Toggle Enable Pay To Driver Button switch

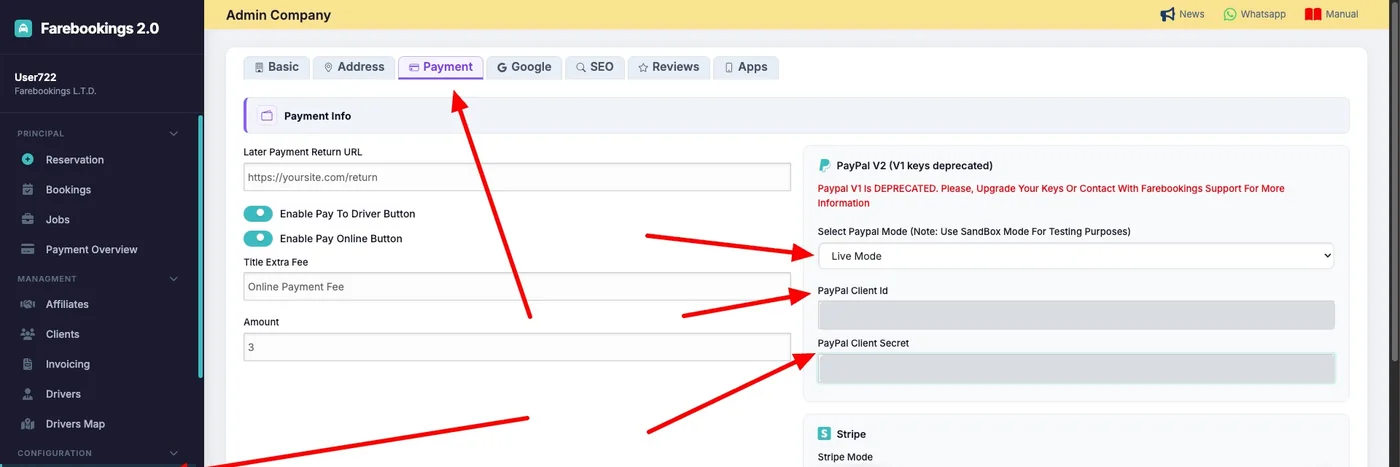tap(258, 213)
